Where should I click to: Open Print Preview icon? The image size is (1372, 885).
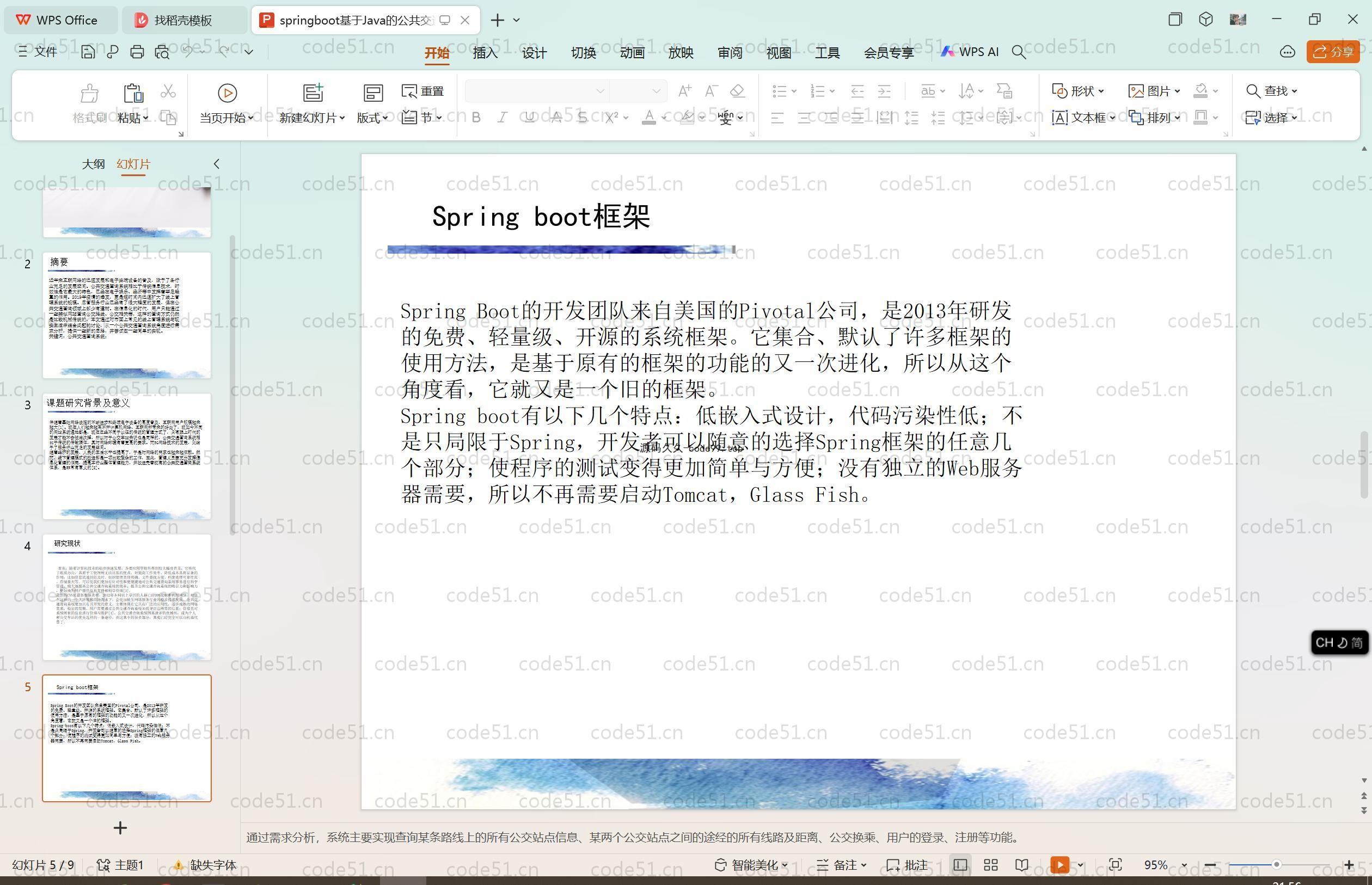(x=162, y=52)
